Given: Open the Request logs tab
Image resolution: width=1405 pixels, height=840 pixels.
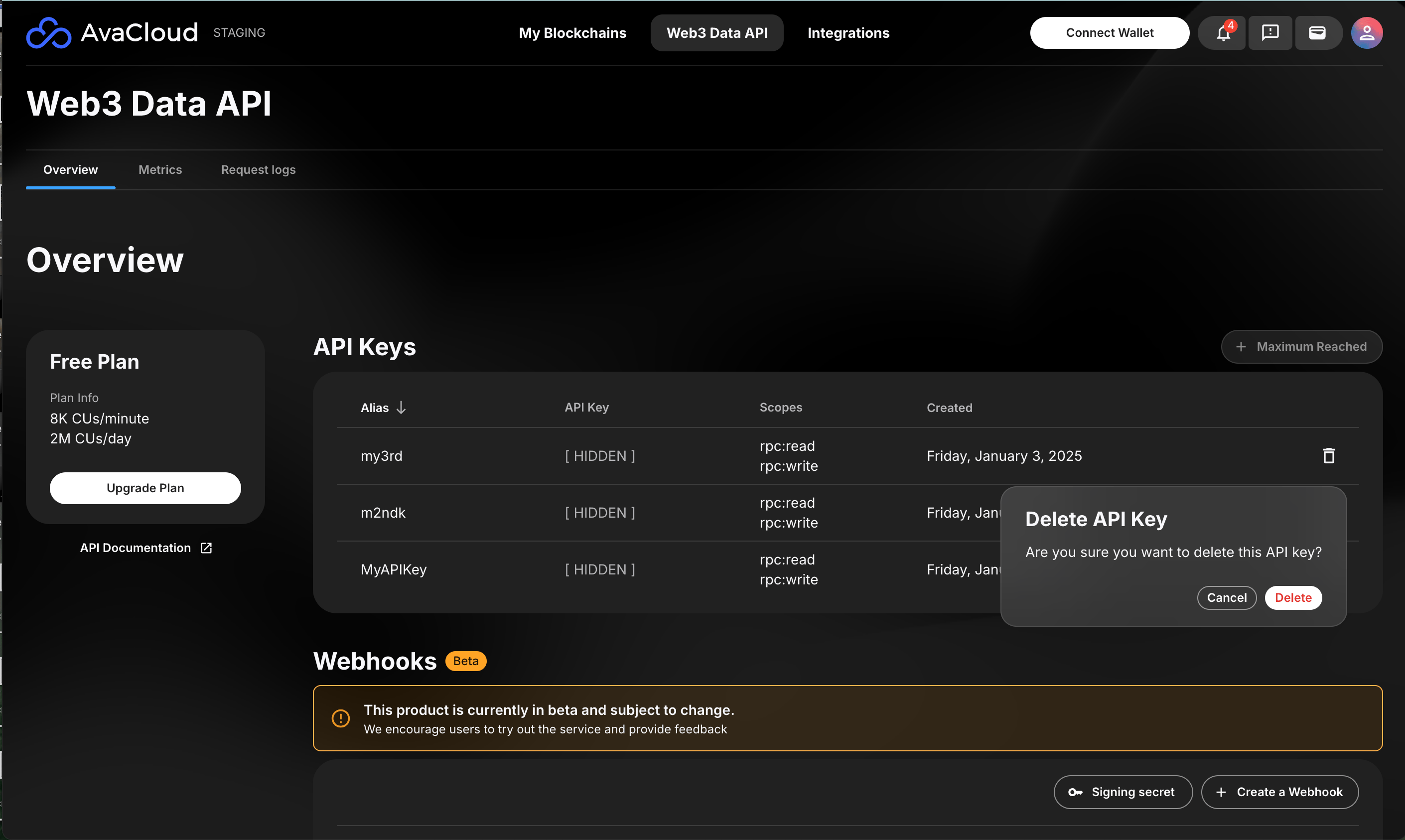Looking at the screenshot, I should [258, 170].
